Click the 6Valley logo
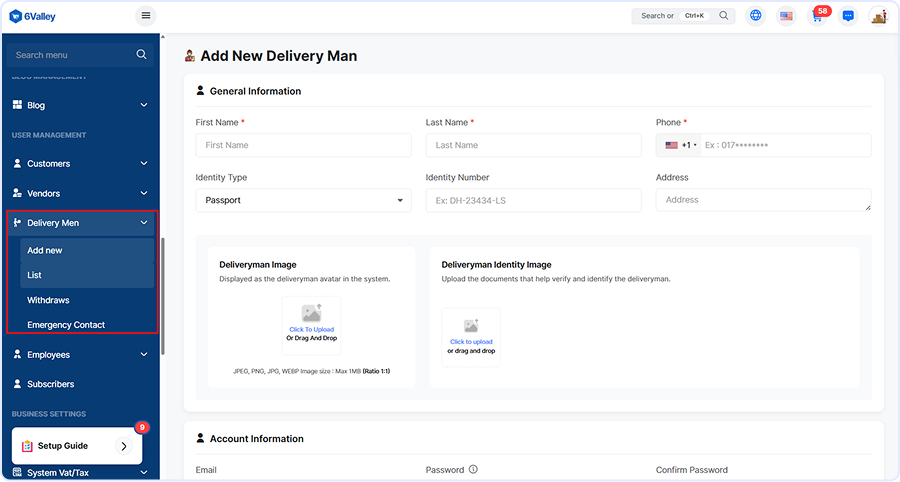This screenshot has width=900, height=482. click(x=33, y=16)
